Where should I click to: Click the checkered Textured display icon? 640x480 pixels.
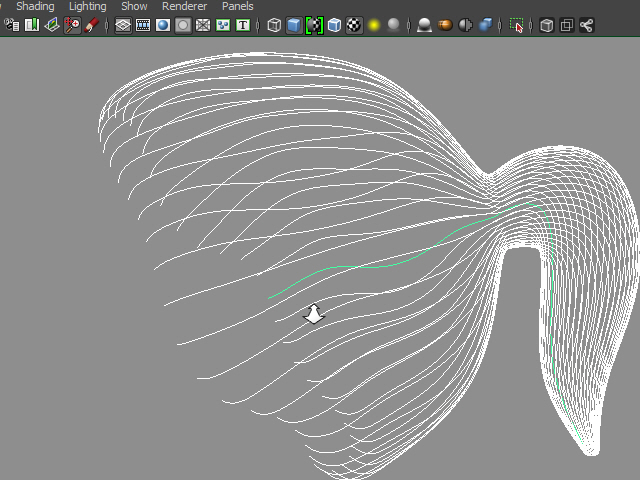click(x=354, y=25)
